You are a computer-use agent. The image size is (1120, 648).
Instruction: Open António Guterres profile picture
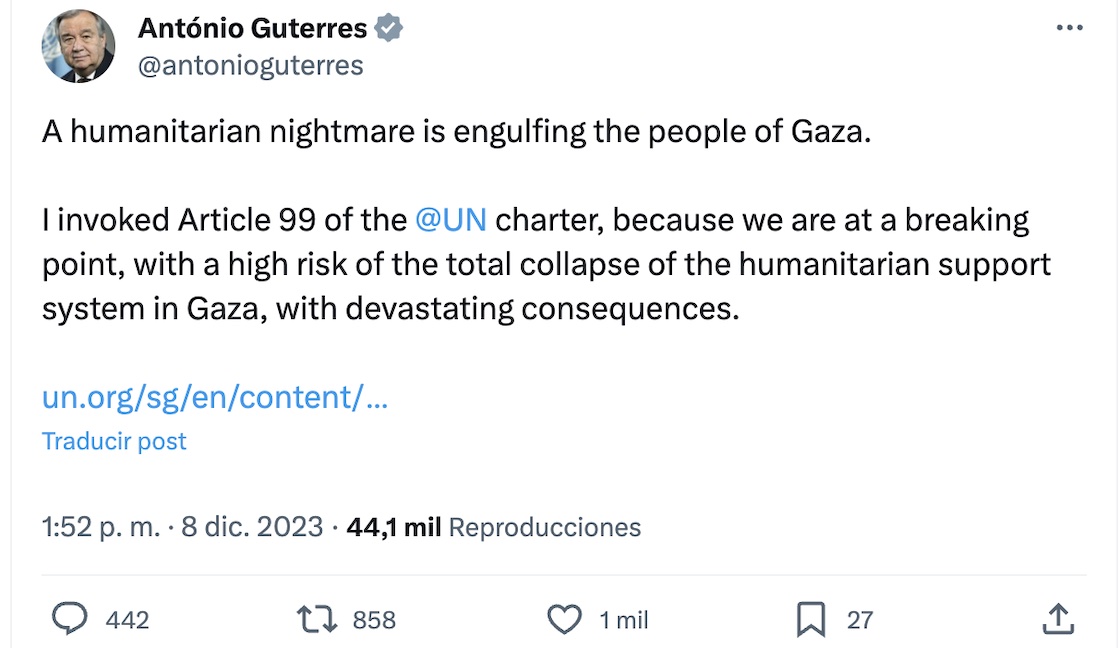78,46
